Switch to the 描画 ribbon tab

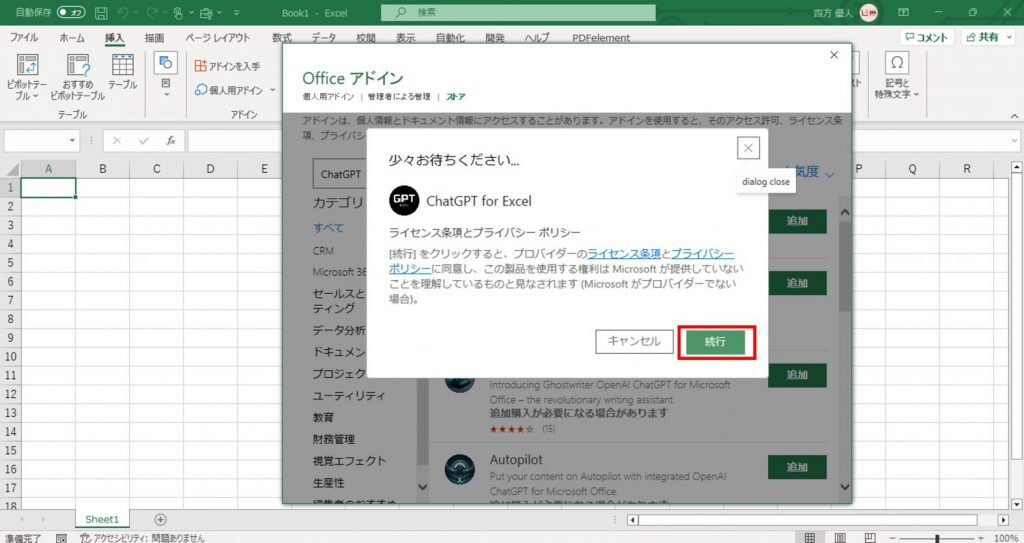[x=154, y=37]
